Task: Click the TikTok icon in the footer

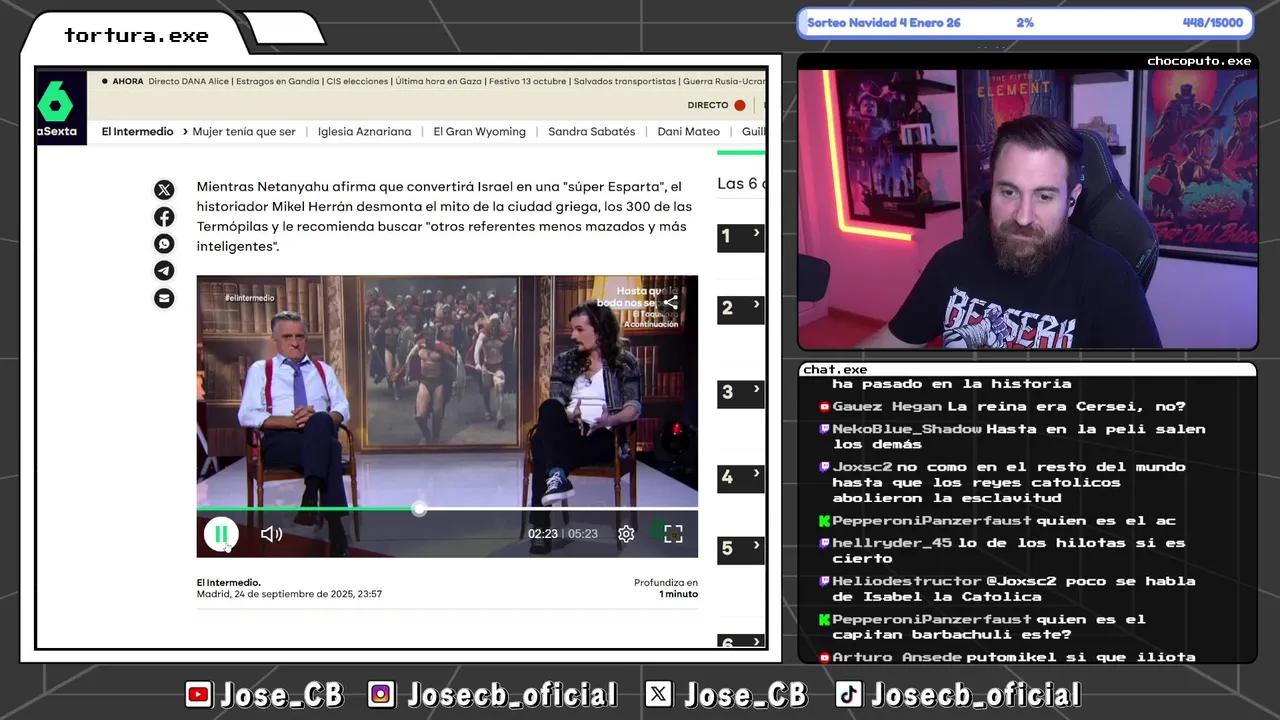Action: pyautogui.click(x=848, y=694)
